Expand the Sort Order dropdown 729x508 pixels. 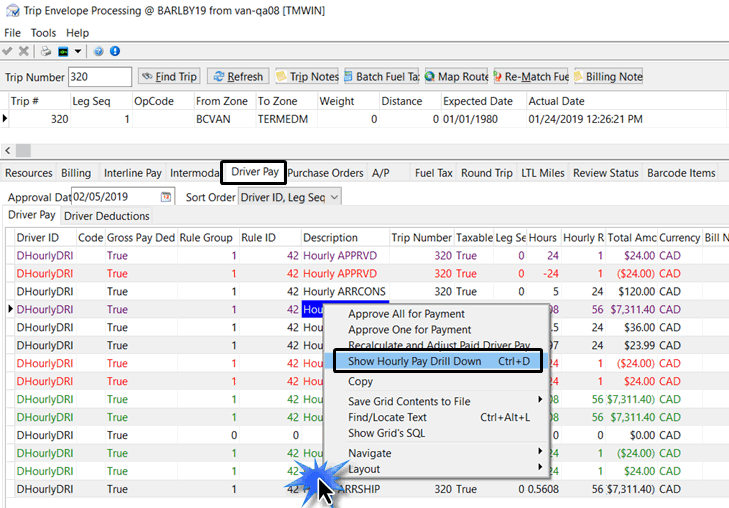pyautogui.click(x=334, y=197)
